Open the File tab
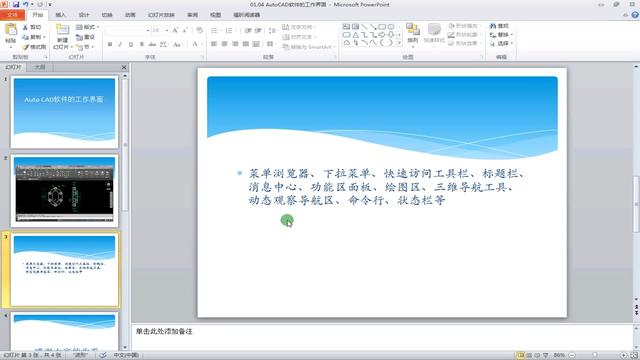This screenshot has width=640, height=360. point(12,15)
